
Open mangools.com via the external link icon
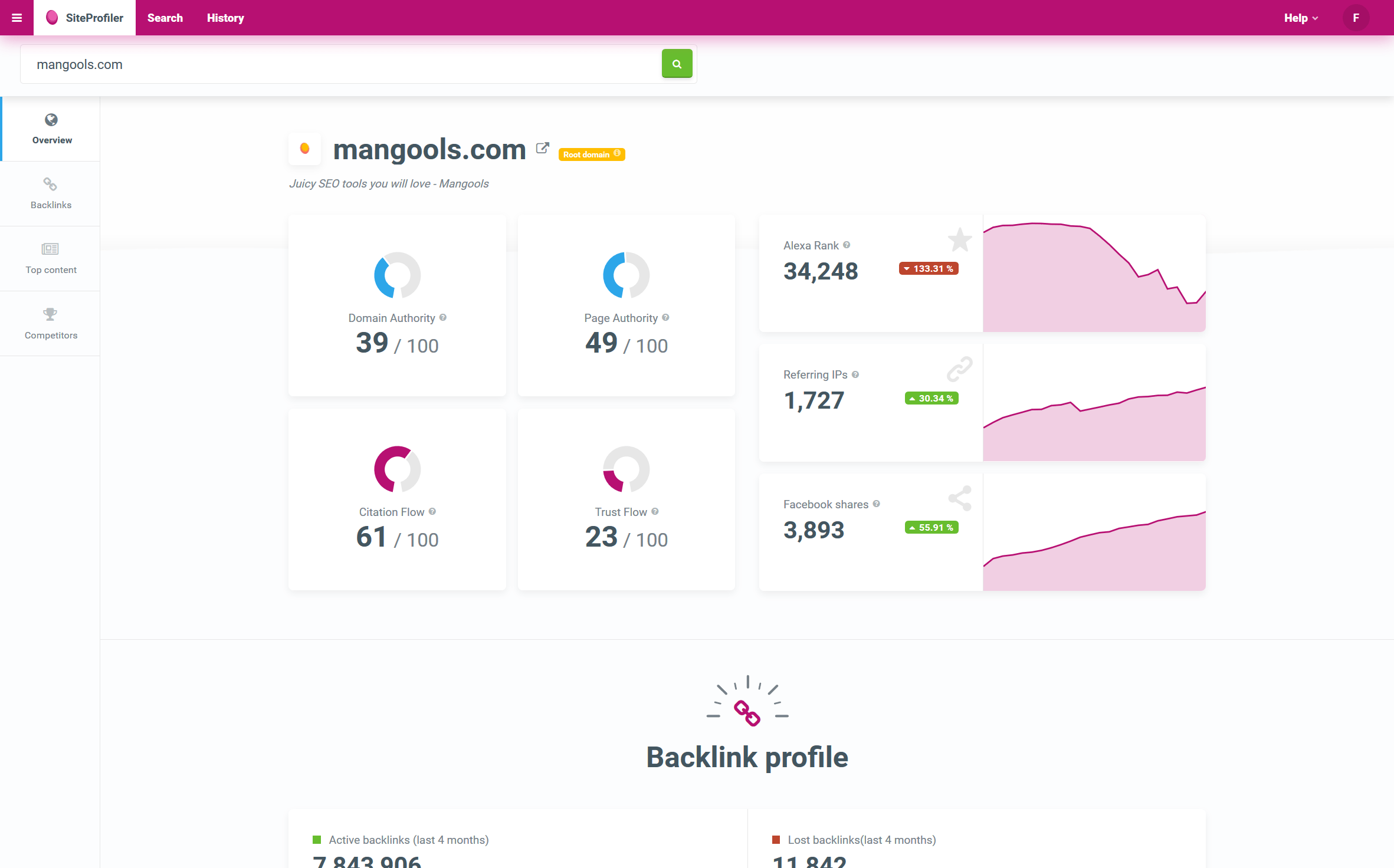pos(542,148)
